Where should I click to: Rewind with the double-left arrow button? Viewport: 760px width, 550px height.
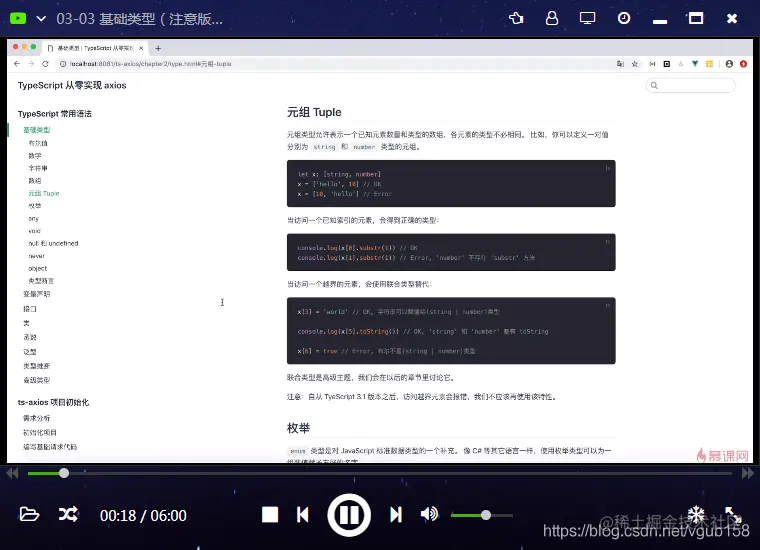coord(12,473)
